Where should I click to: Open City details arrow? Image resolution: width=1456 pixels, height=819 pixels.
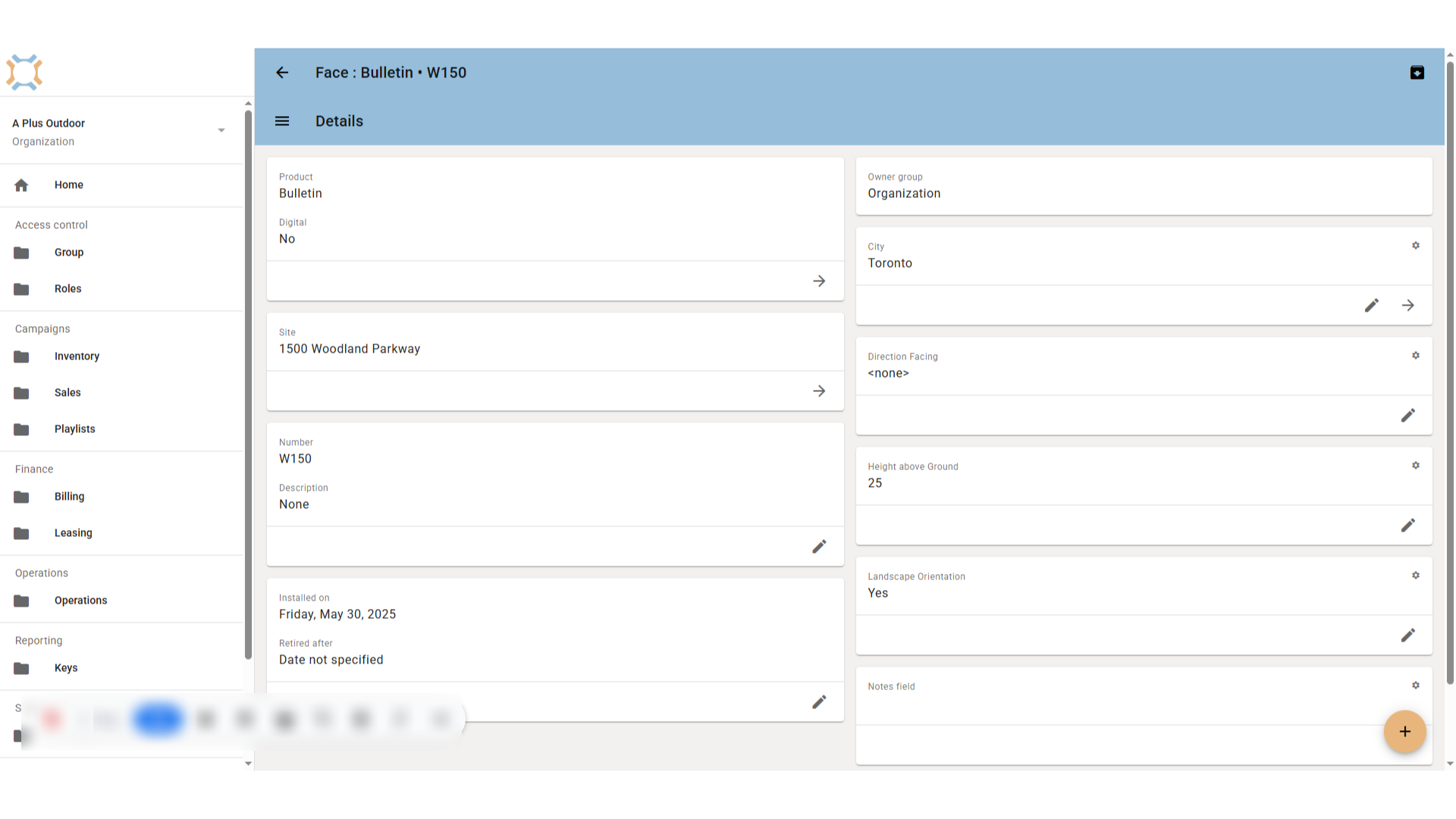[1408, 306]
